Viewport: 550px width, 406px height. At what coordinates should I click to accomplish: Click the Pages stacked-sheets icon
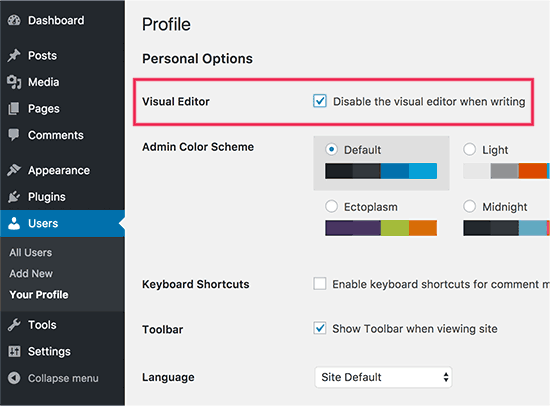click(14, 109)
